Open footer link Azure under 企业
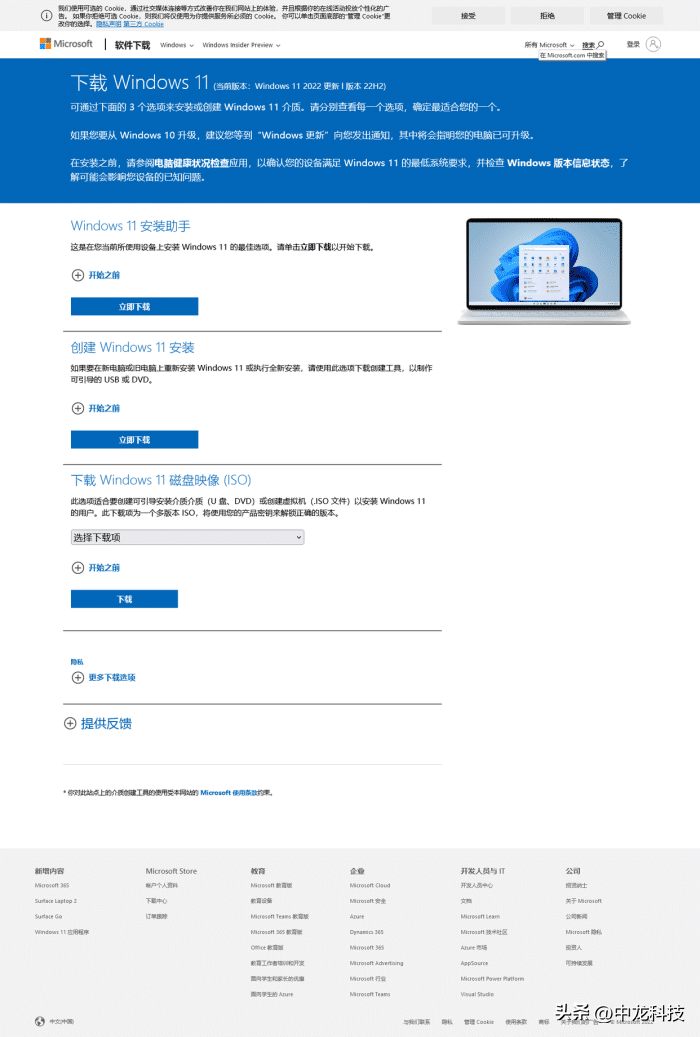Image resolution: width=700 pixels, height=1037 pixels. [x=357, y=917]
